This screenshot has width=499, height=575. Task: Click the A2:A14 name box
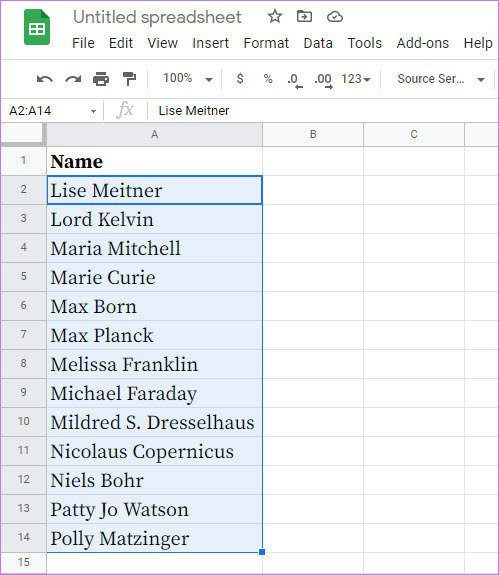click(52, 110)
